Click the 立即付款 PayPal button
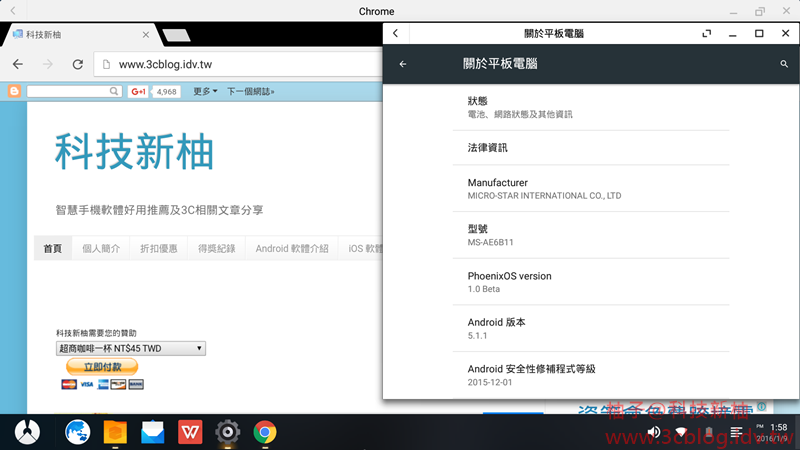800x450 pixels. (102, 367)
